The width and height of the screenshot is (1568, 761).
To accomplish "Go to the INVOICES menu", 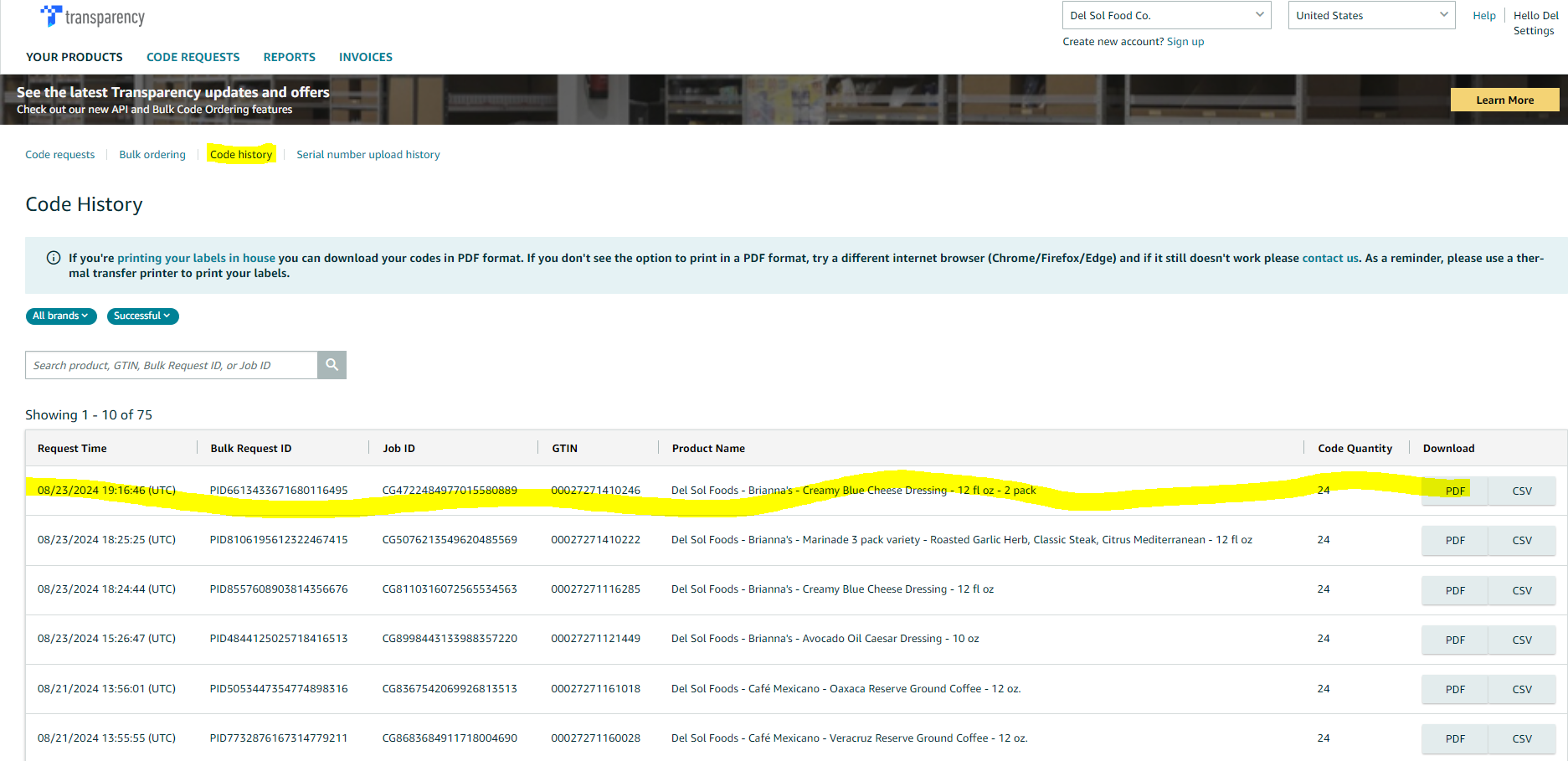I will pos(366,57).
